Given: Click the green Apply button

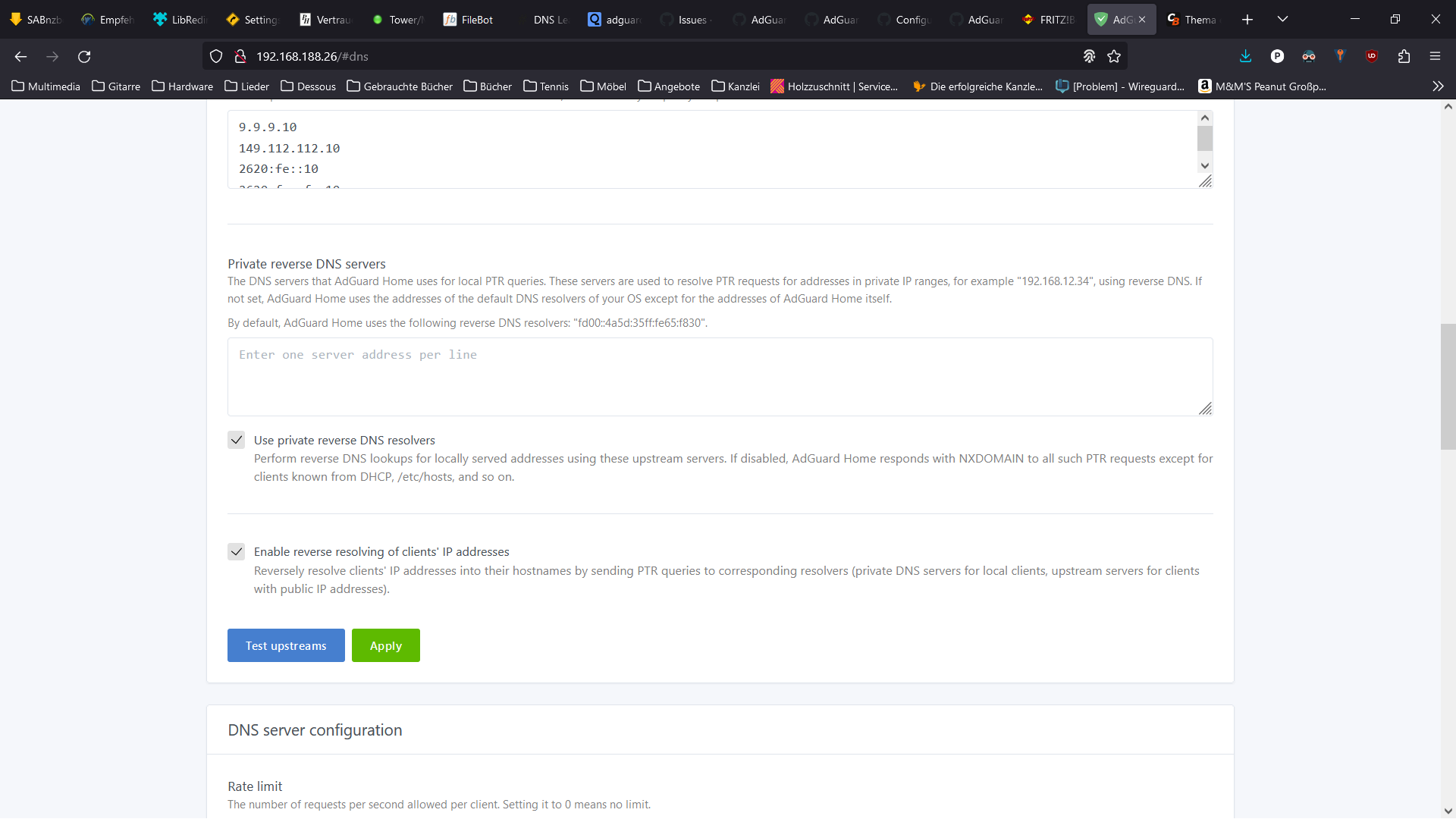Looking at the screenshot, I should [x=385, y=645].
